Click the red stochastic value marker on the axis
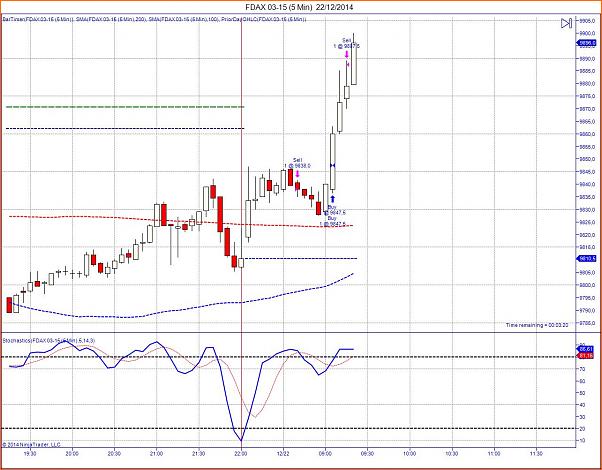This screenshot has width=602, height=470. 587,356
